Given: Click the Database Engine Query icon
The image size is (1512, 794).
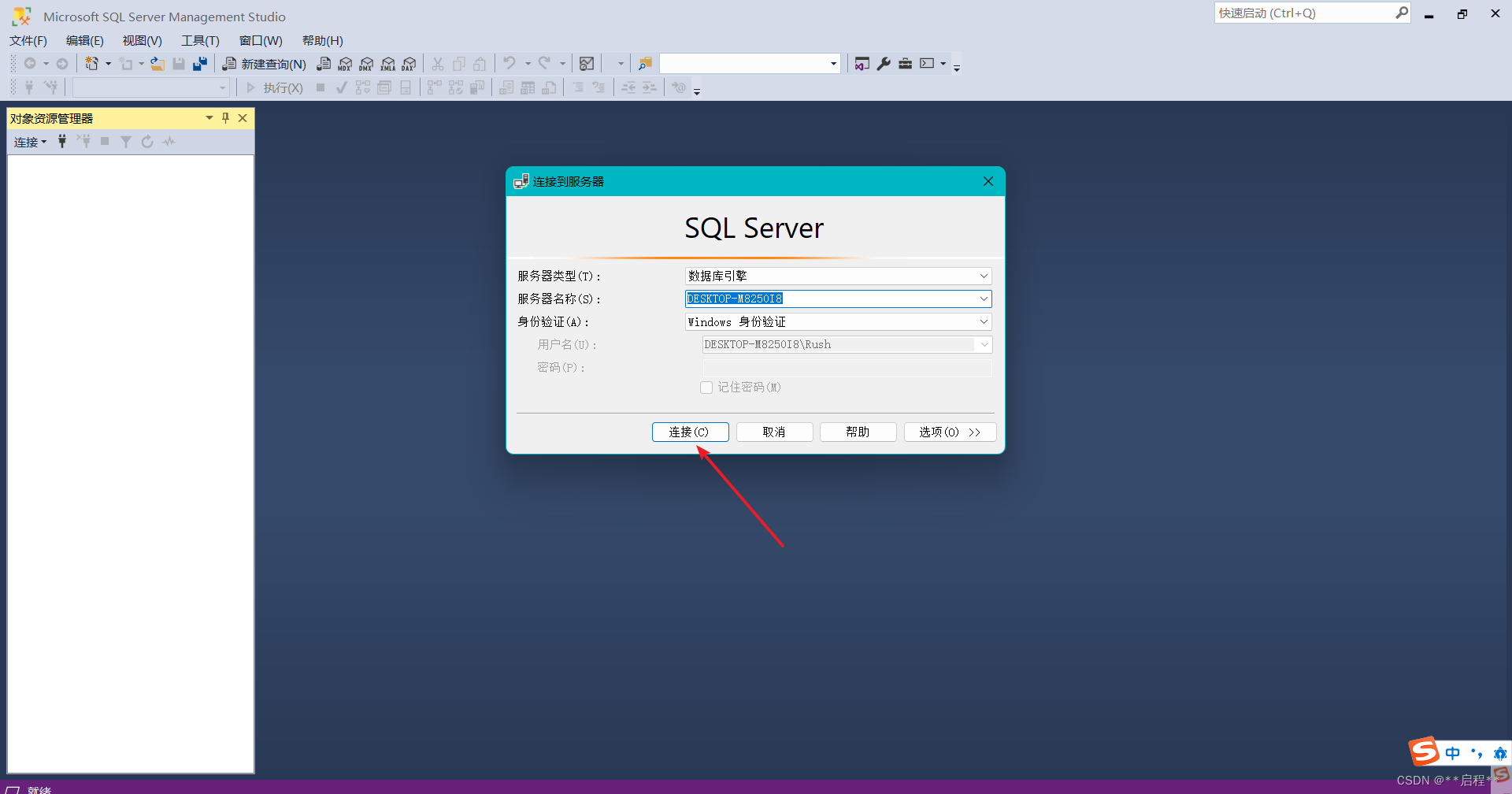Looking at the screenshot, I should tap(324, 64).
